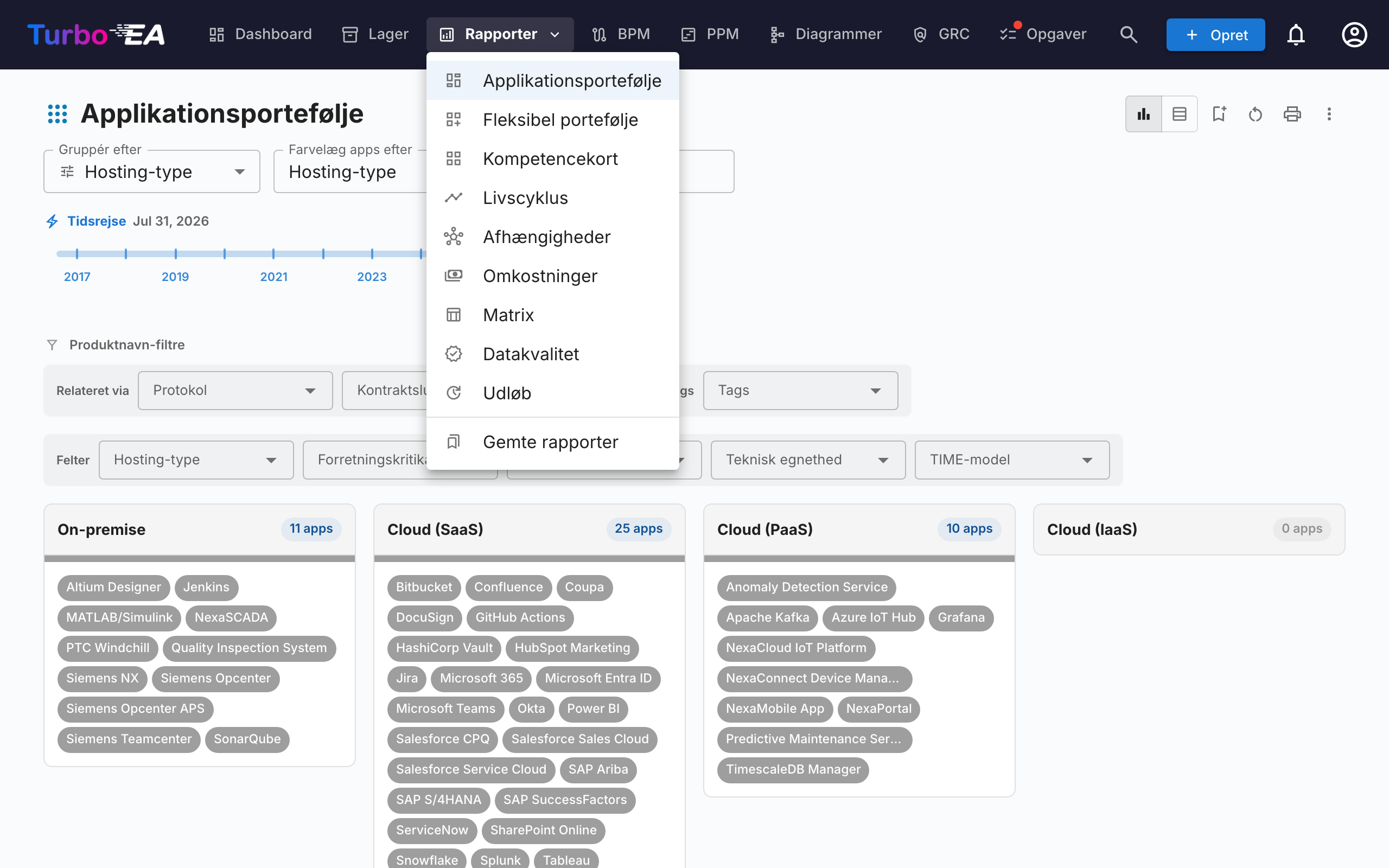Print the report via printer icon
The image size is (1389, 868).
click(1292, 114)
